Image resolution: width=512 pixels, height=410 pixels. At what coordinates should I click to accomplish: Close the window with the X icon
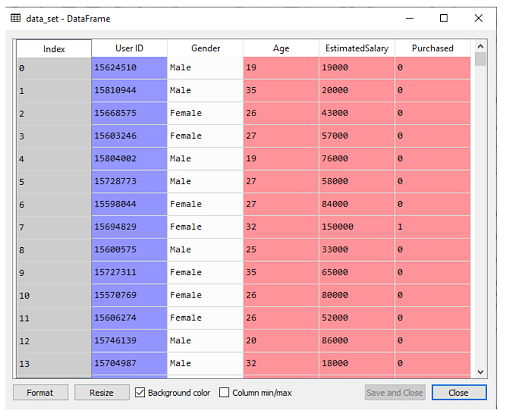click(478, 18)
